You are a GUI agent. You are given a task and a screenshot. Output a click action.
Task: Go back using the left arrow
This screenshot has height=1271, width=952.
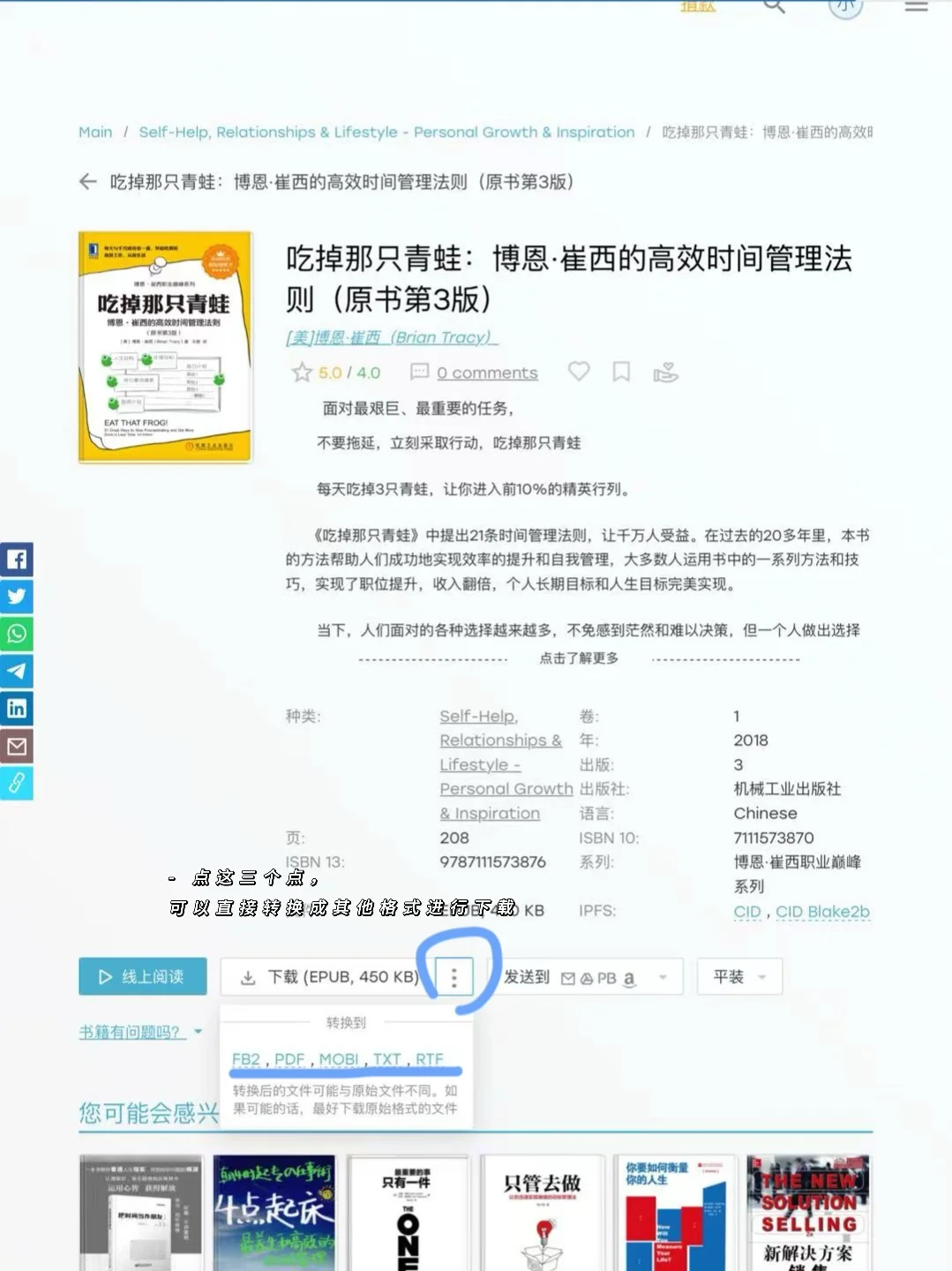pyautogui.click(x=87, y=182)
